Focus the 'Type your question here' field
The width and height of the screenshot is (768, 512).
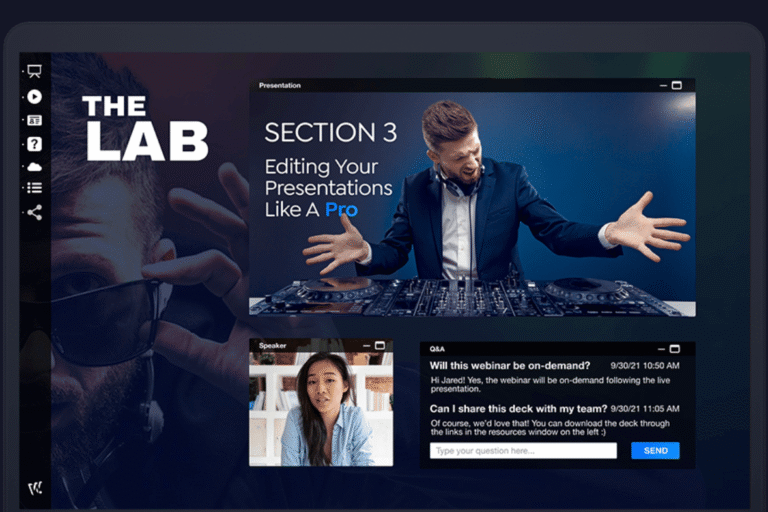click(523, 451)
